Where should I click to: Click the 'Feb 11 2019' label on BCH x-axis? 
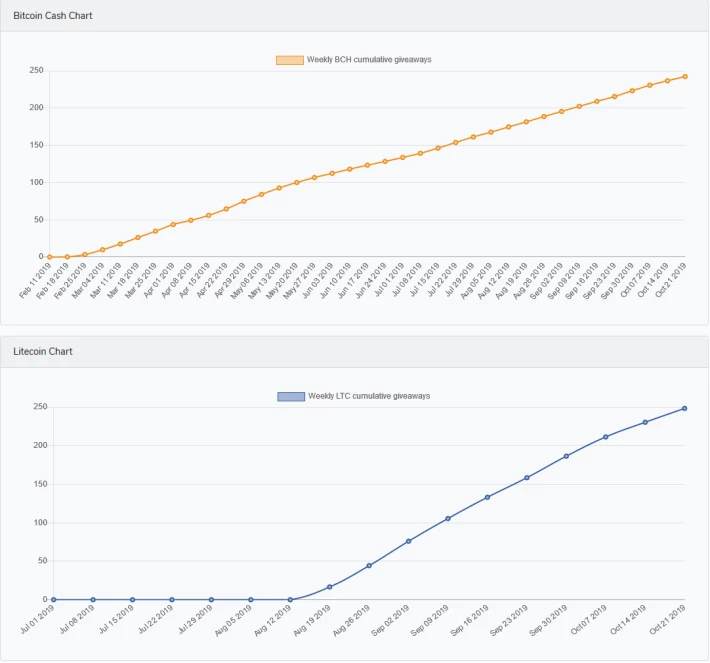(35, 281)
